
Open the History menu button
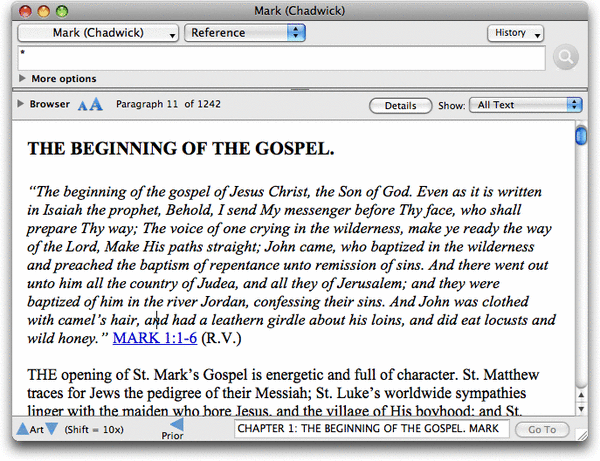(516, 33)
